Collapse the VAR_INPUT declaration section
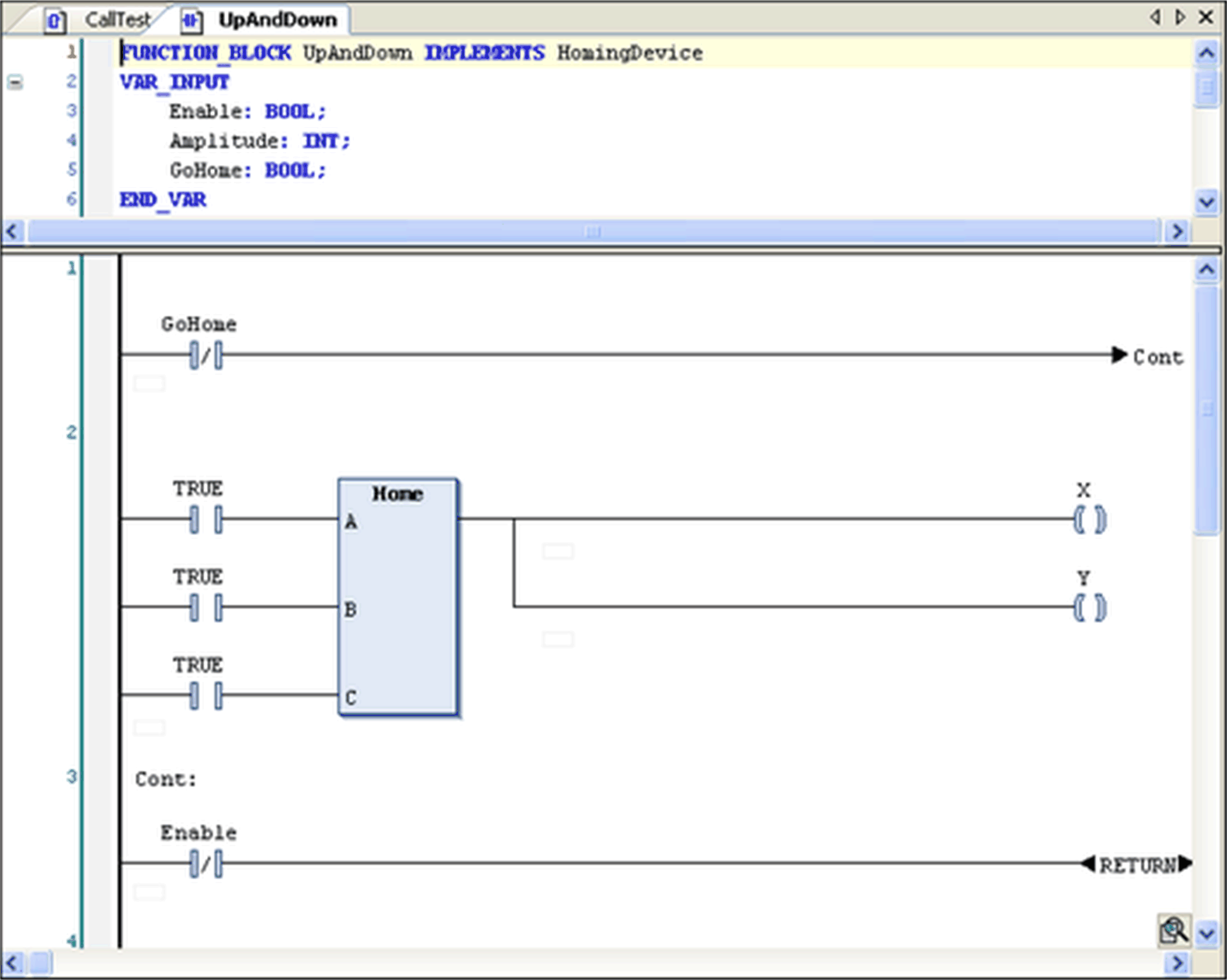1227x980 pixels. click(15, 83)
